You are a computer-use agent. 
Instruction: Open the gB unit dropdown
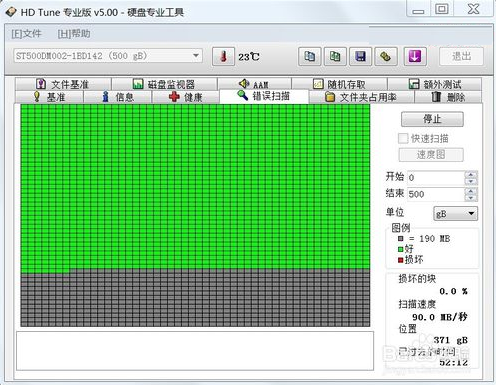click(455, 213)
